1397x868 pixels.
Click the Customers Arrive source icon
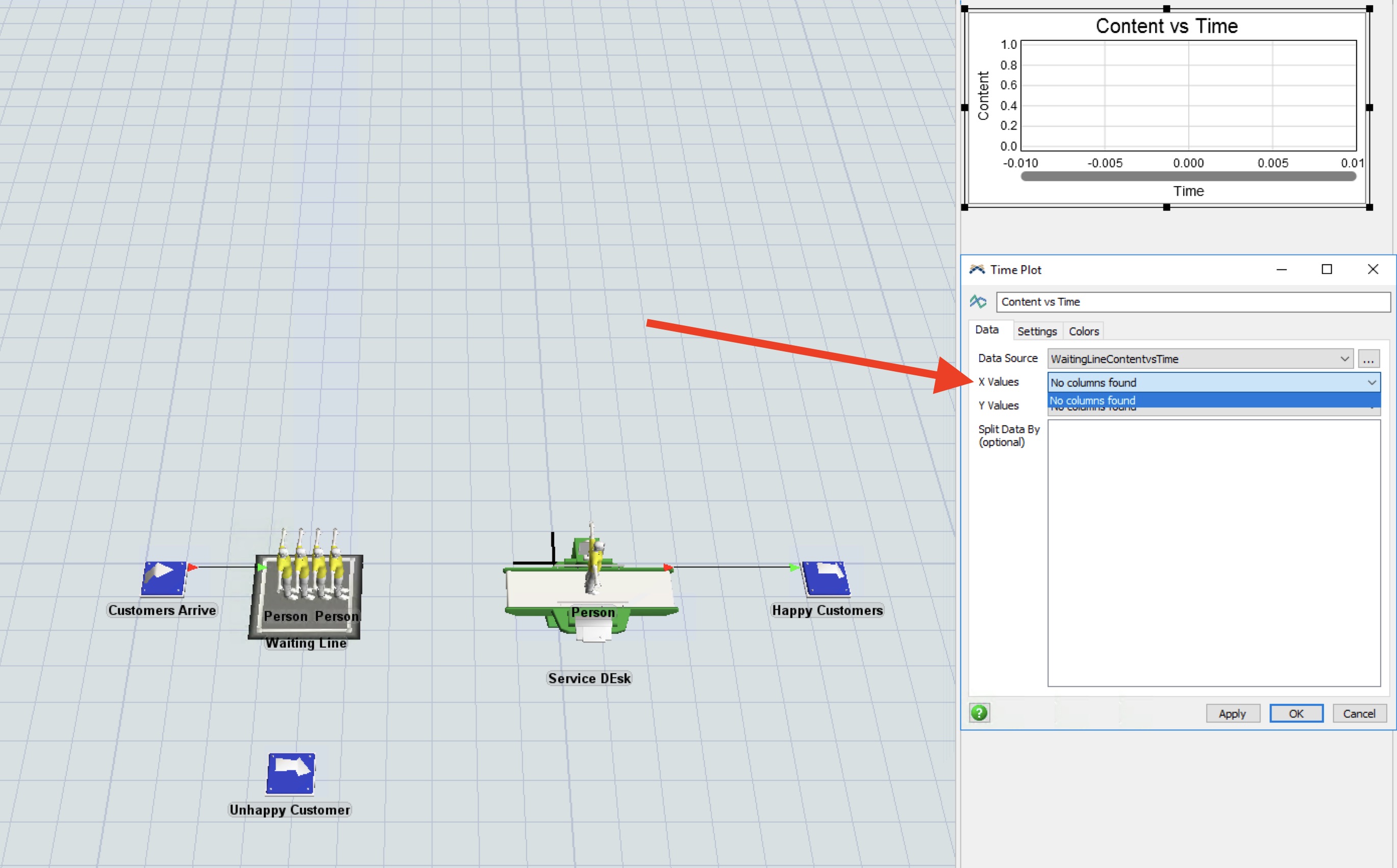click(x=164, y=577)
